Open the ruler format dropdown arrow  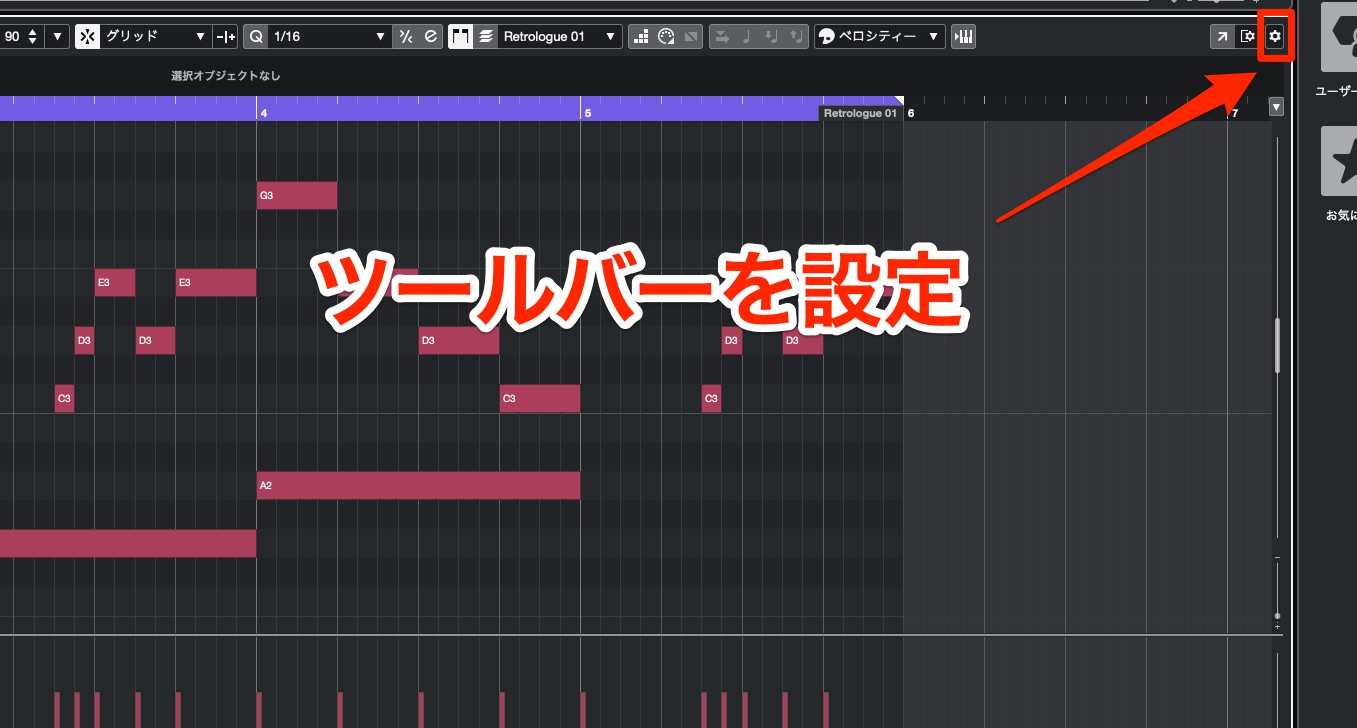click(x=1276, y=108)
